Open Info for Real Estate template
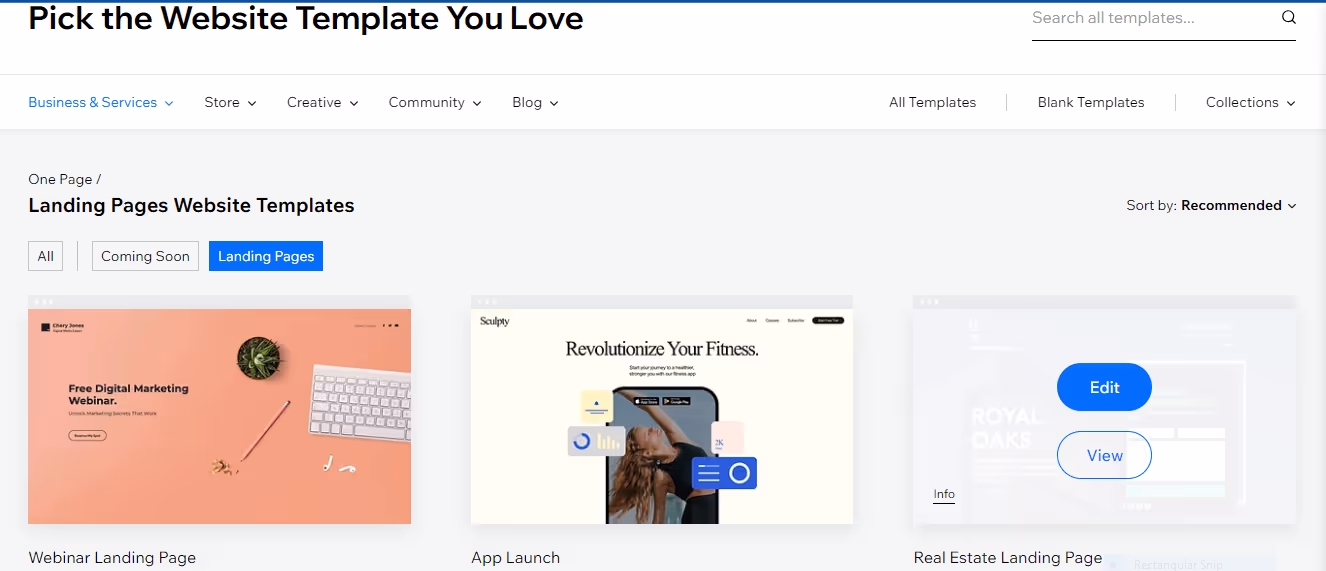 point(944,494)
